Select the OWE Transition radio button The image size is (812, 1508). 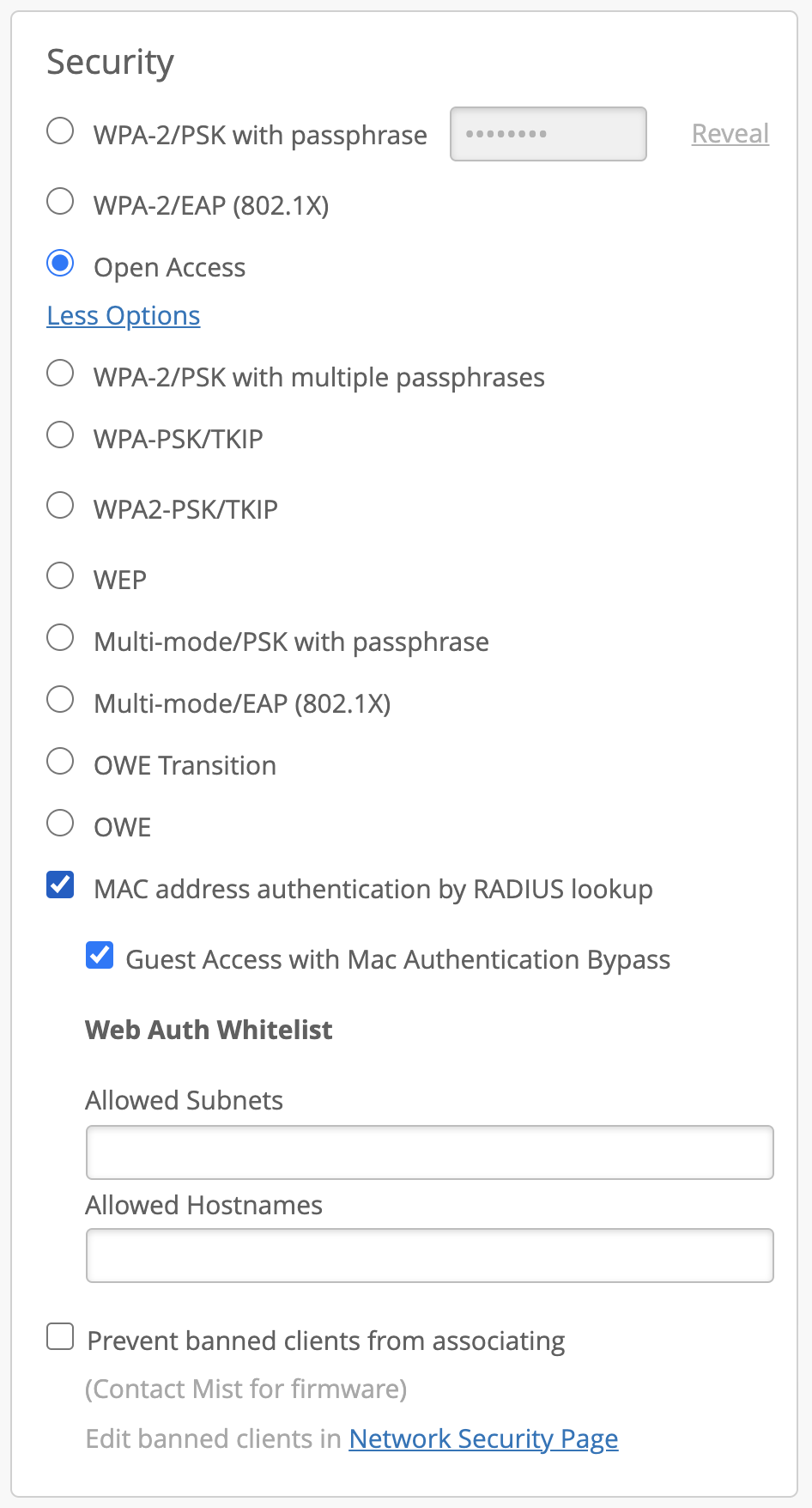click(x=60, y=763)
